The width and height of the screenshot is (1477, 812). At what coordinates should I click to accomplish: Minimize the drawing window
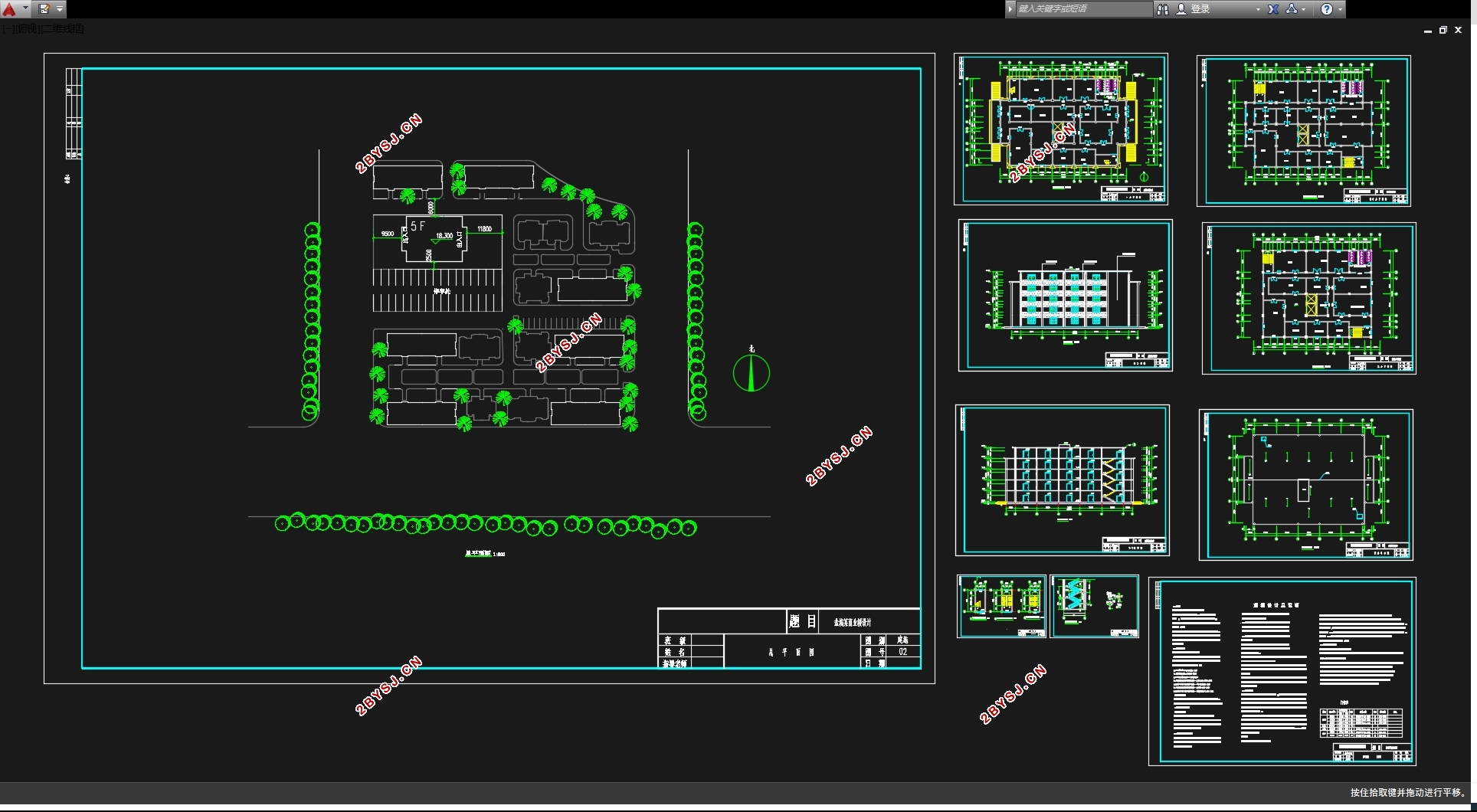click(1427, 31)
